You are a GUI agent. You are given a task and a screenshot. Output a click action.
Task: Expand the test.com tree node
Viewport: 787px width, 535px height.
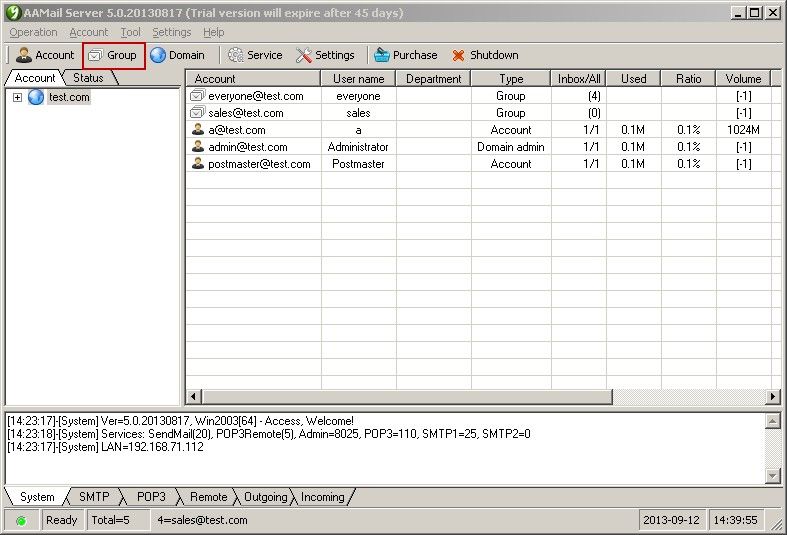pyautogui.click(x=18, y=97)
